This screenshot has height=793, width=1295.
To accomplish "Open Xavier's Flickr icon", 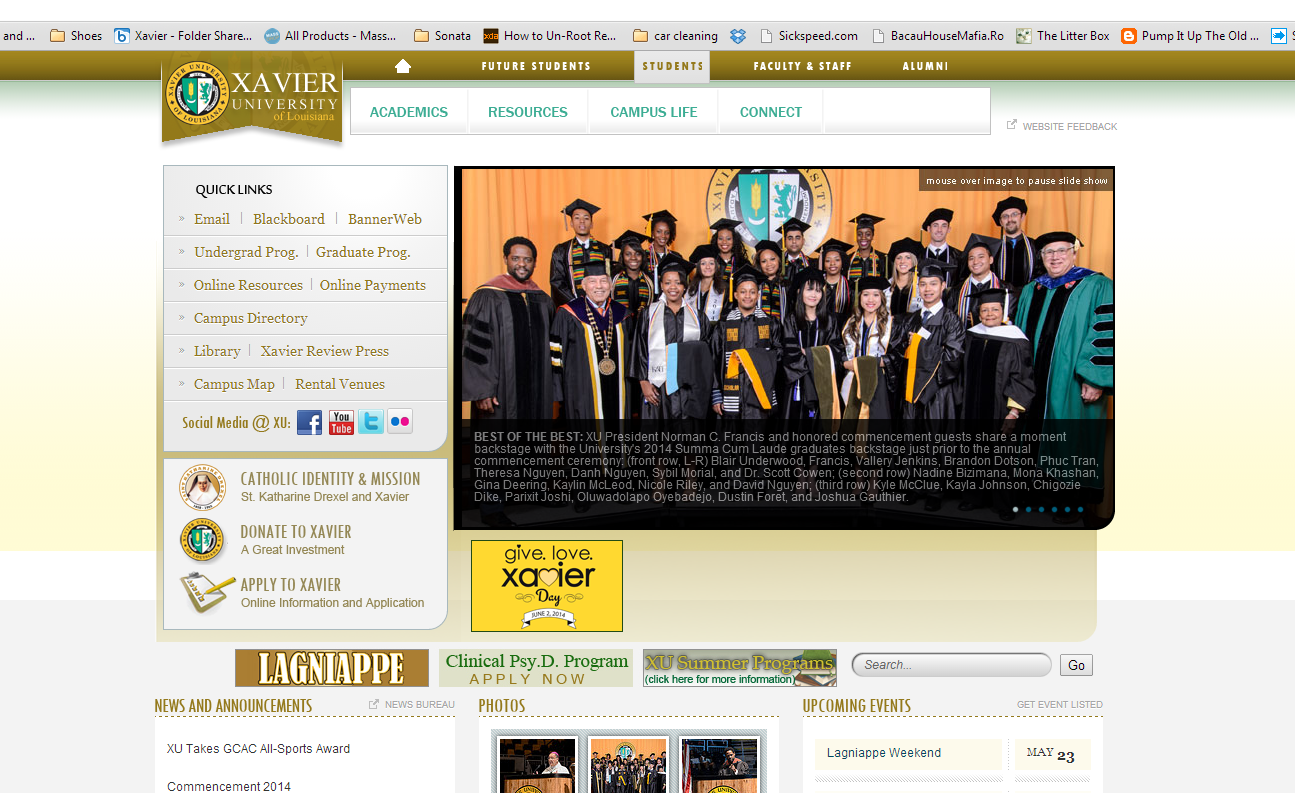I will [x=400, y=421].
